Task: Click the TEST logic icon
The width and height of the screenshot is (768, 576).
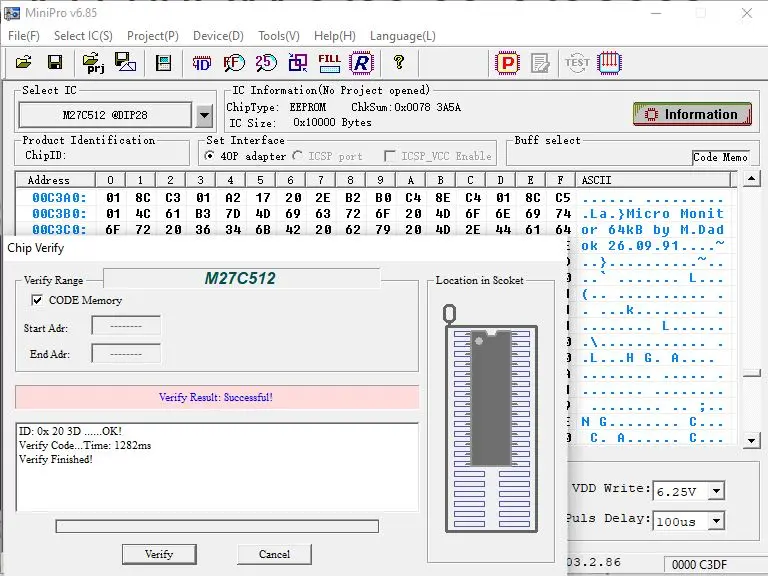Action: (577, 63)
